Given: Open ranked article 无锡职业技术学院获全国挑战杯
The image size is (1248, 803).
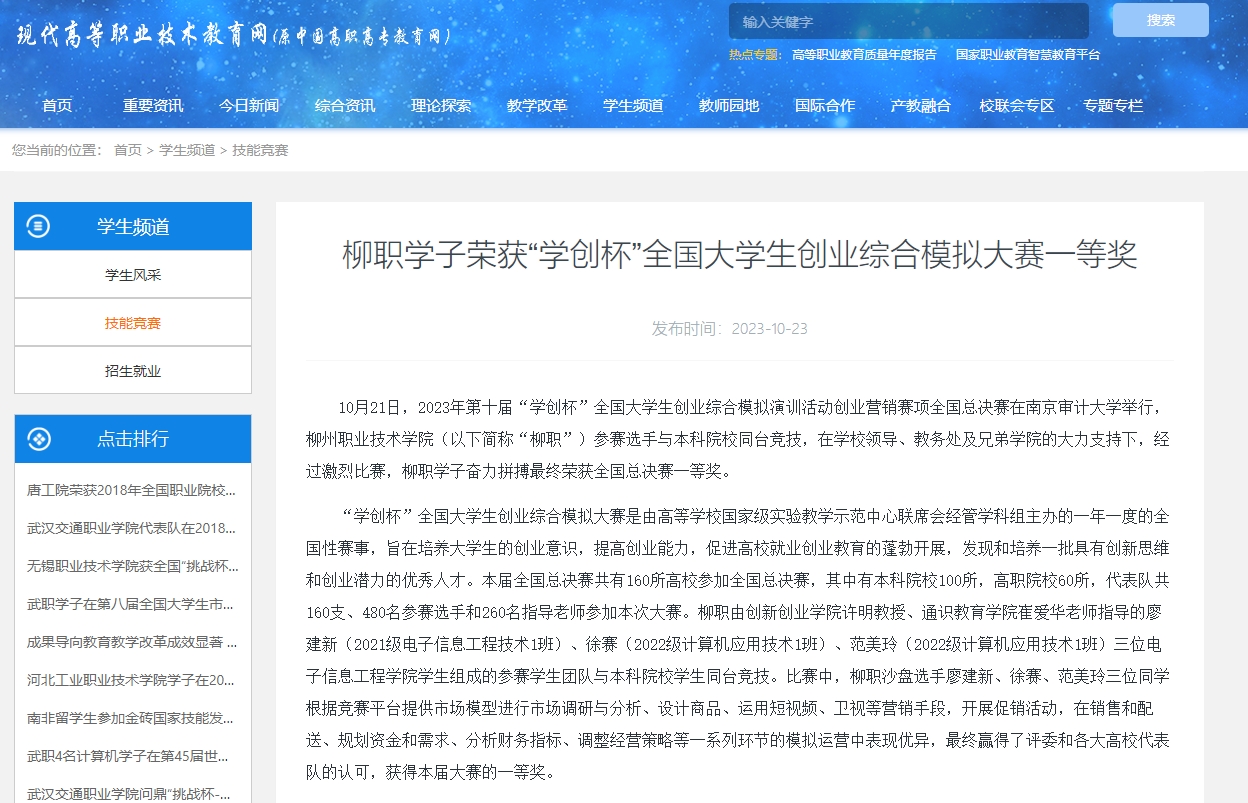Looking at the screenshot, I should click(133, 566).
